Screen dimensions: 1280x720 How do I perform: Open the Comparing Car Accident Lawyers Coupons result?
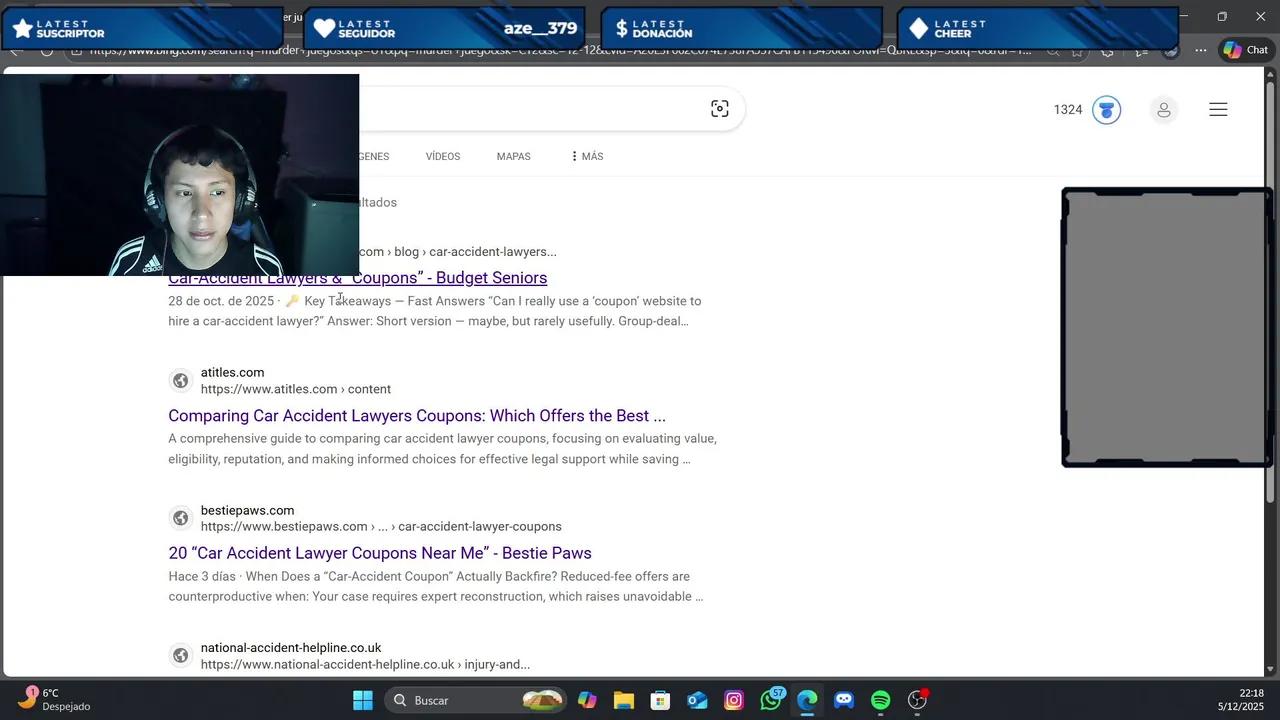[417, 416]
